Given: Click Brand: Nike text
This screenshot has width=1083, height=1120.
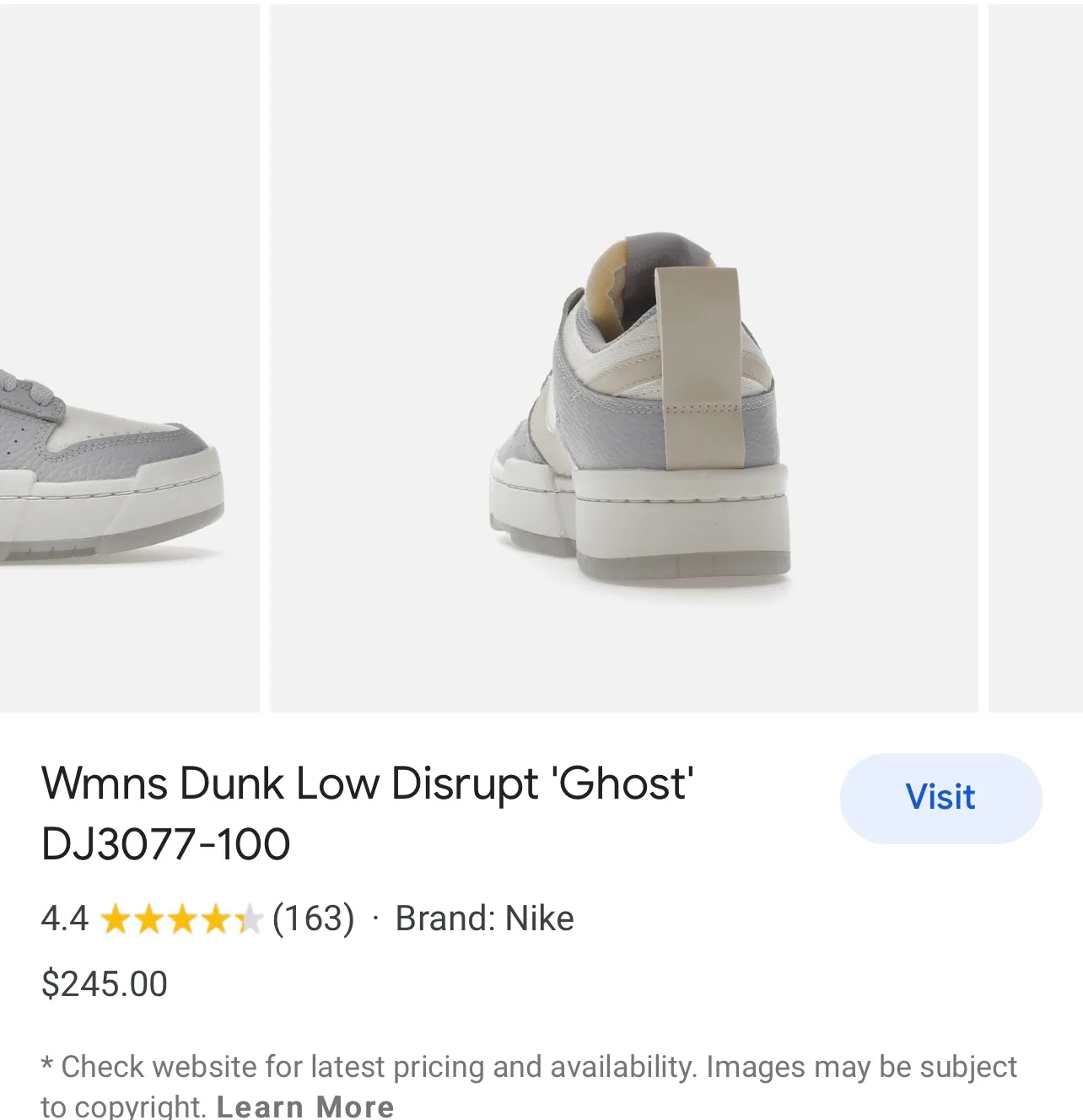Looking at the screenshot, I should coord(484,918).
